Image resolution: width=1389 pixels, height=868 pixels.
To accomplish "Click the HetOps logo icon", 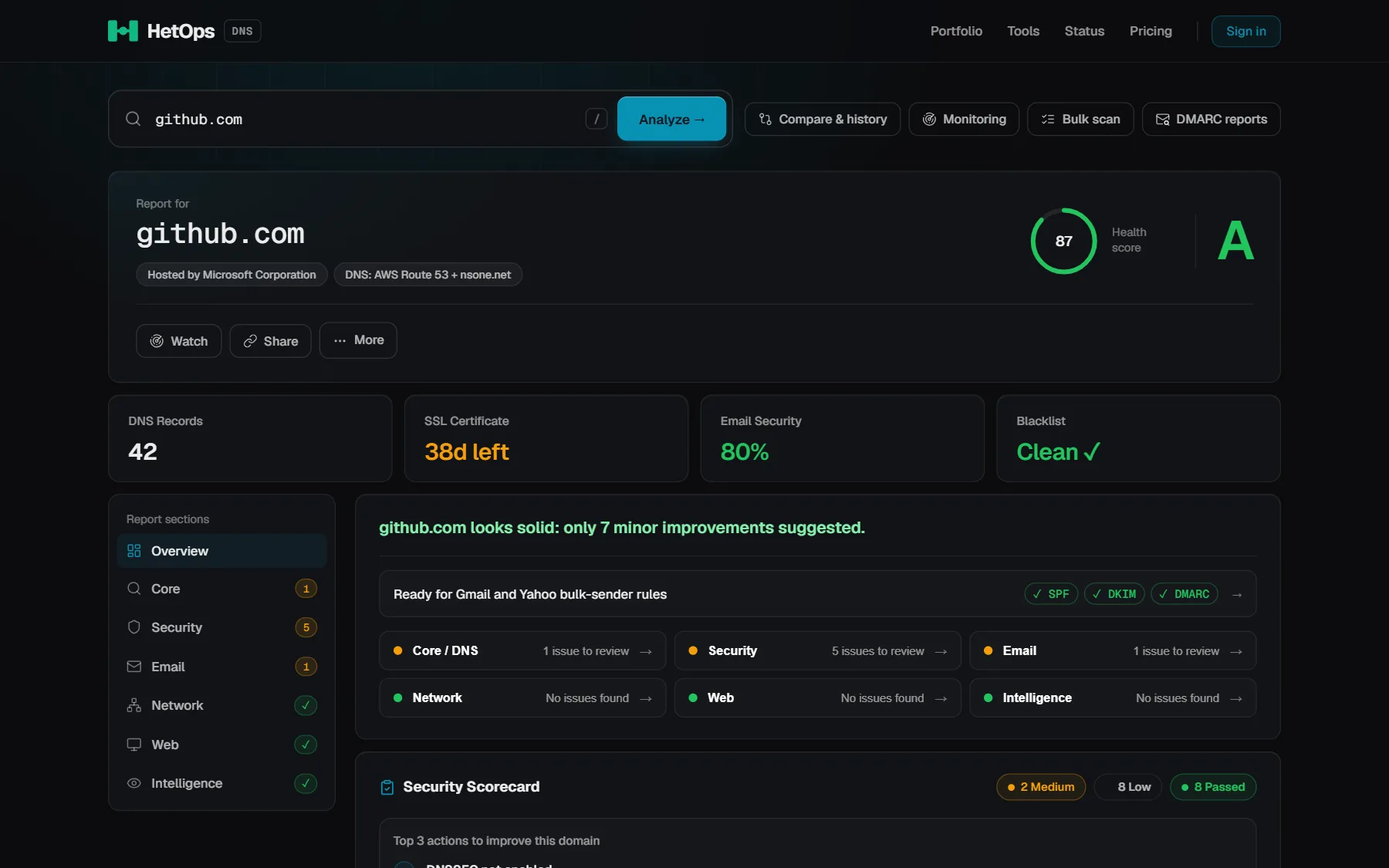I will point(123,31).
